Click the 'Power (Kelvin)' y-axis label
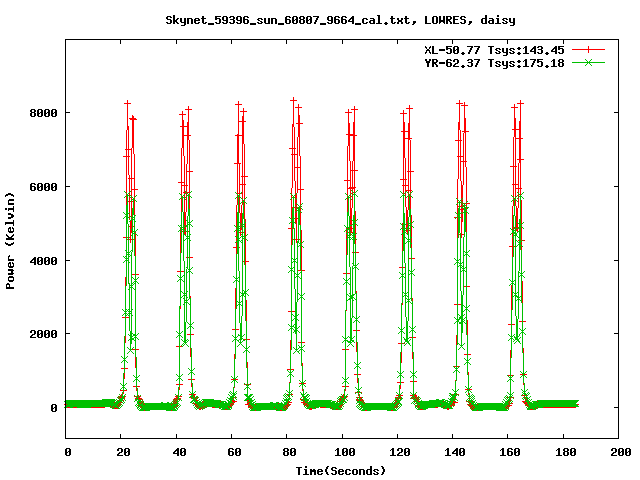The image size is (640, 480). pos(10,241)
